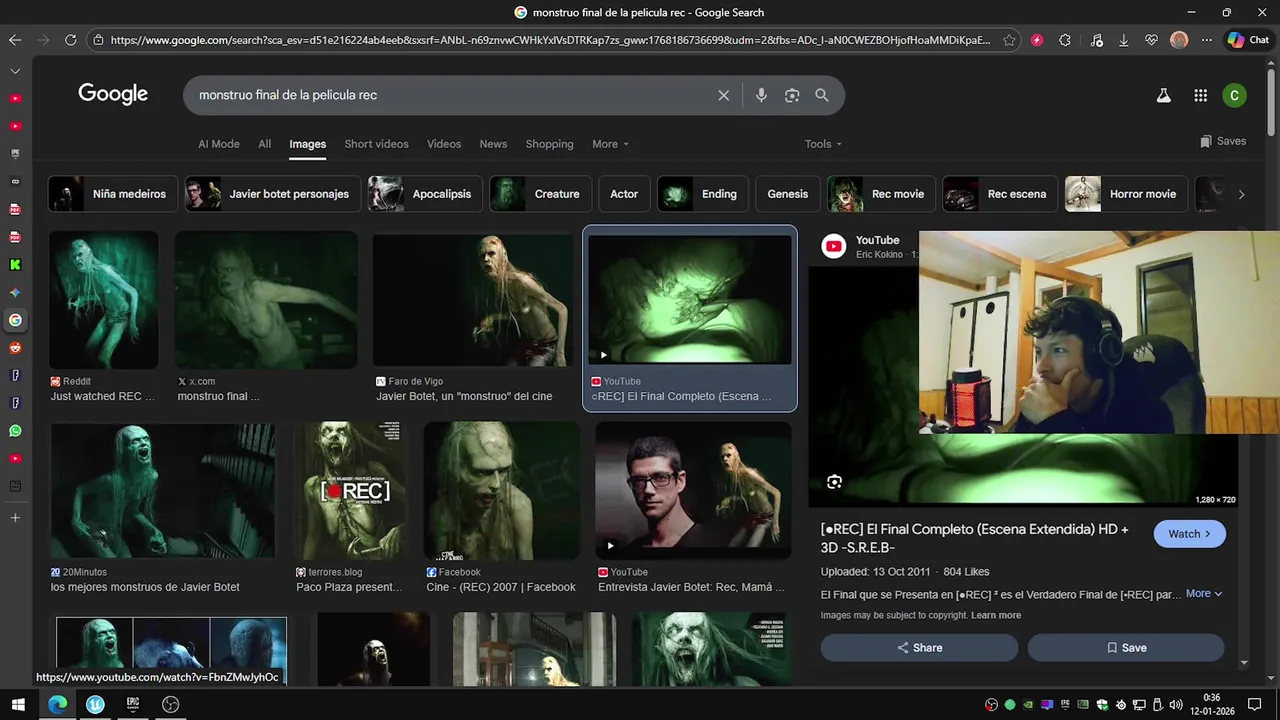Open the browser profile picture in toolbar
This screenshot has height=720, width=1280.
coord(1179,40)
